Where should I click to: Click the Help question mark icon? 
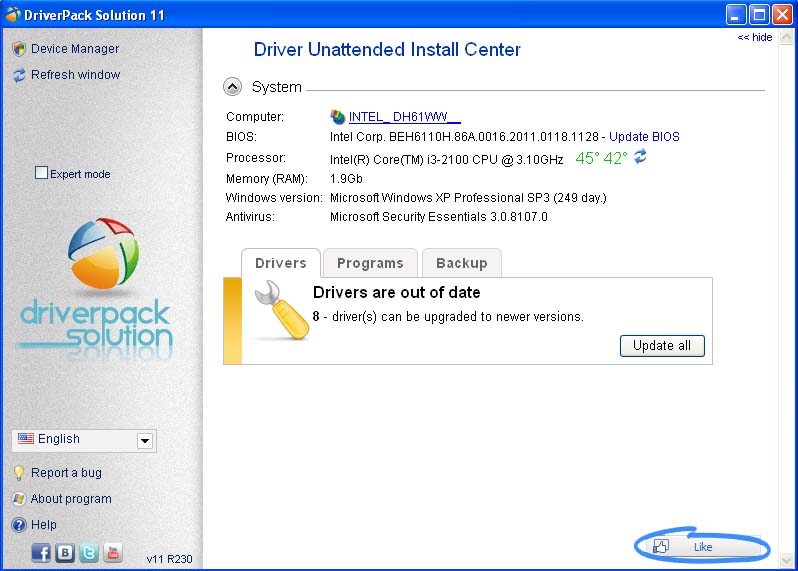[19, 525]
